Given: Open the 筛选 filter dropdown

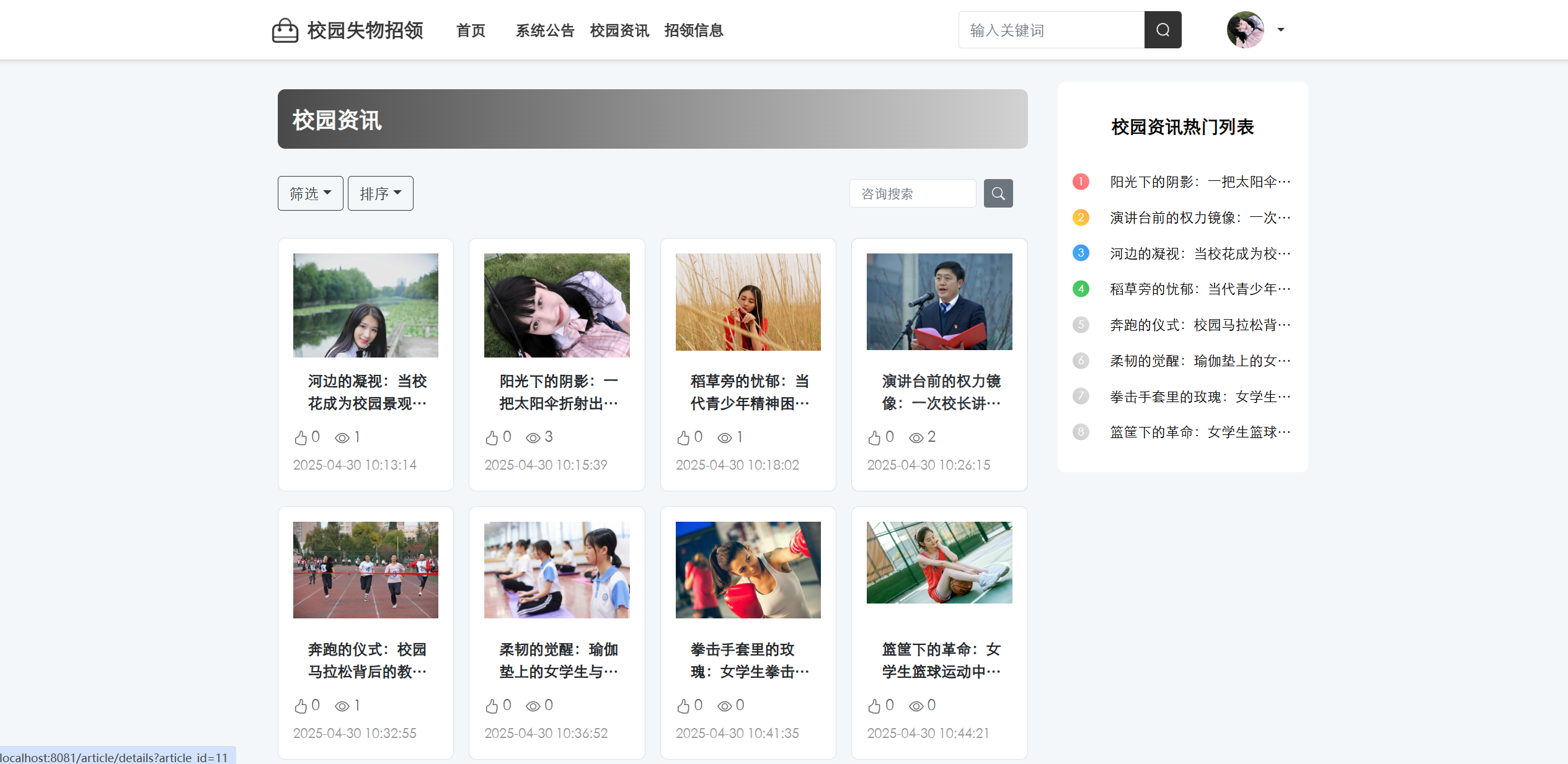Looking at the screenshot, I should [310, 193].
